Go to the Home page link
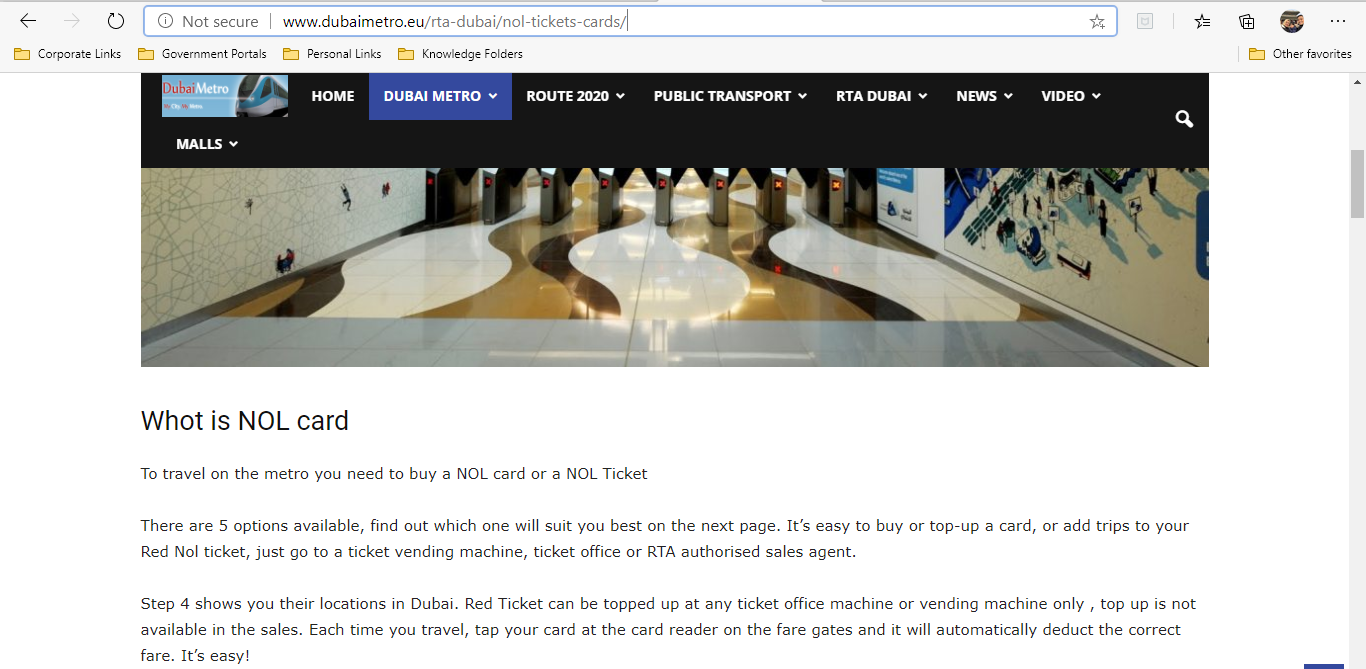The image size is (1366, 669). click(x=333, y=96)
